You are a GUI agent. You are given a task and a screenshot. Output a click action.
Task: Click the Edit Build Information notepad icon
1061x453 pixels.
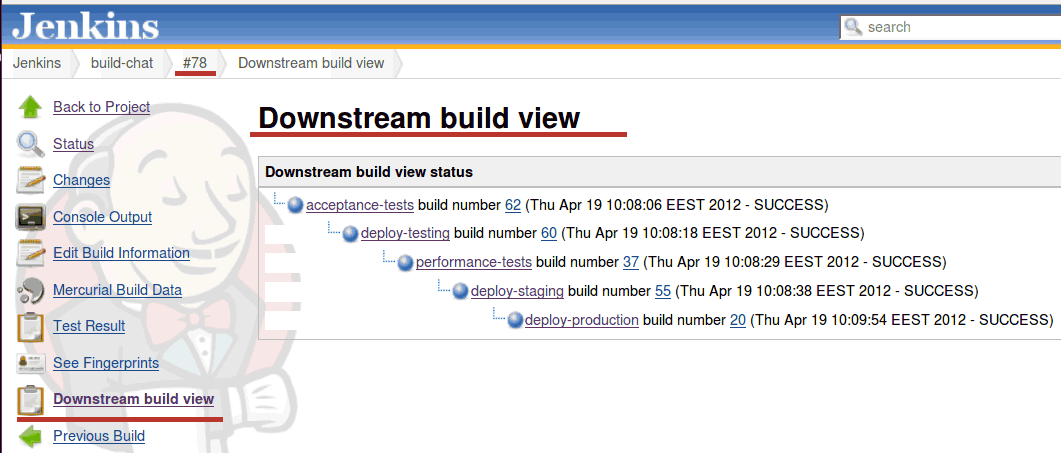coord(30,253)
